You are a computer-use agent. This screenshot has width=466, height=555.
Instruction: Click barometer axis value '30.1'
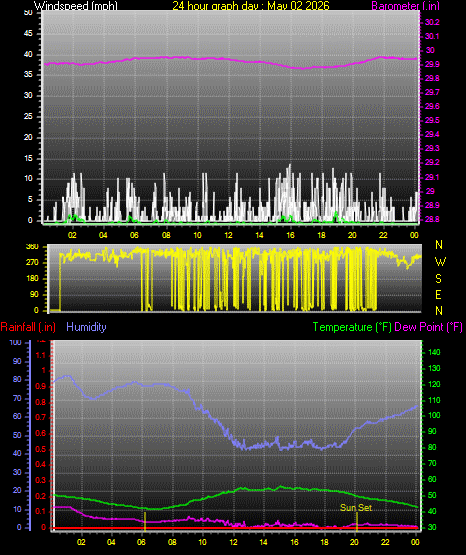click(432, 36)
